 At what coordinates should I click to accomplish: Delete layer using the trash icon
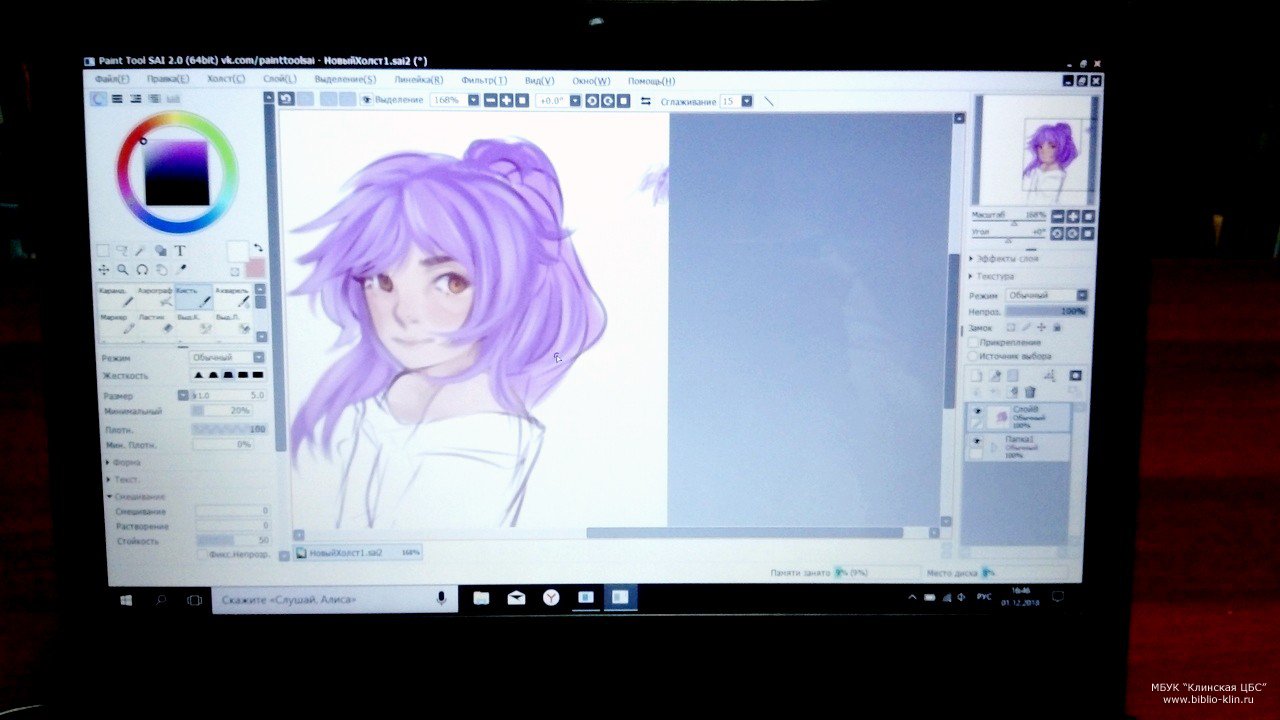(1030, 391)
